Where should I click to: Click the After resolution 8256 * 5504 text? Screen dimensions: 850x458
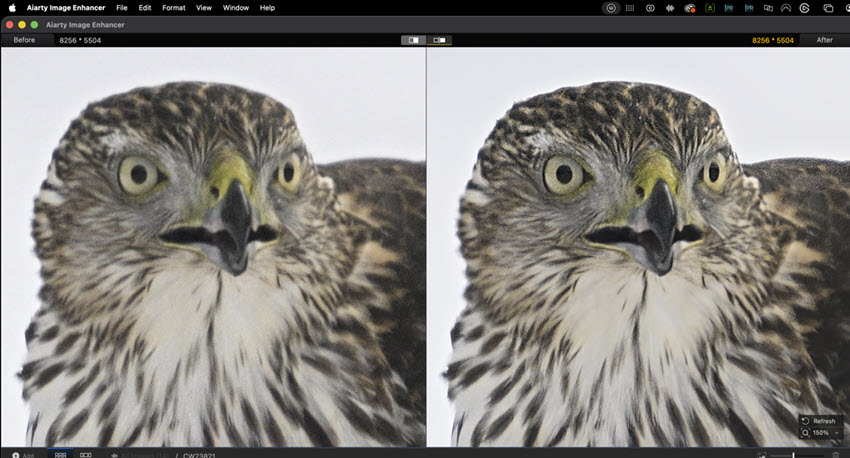[773, 40]
